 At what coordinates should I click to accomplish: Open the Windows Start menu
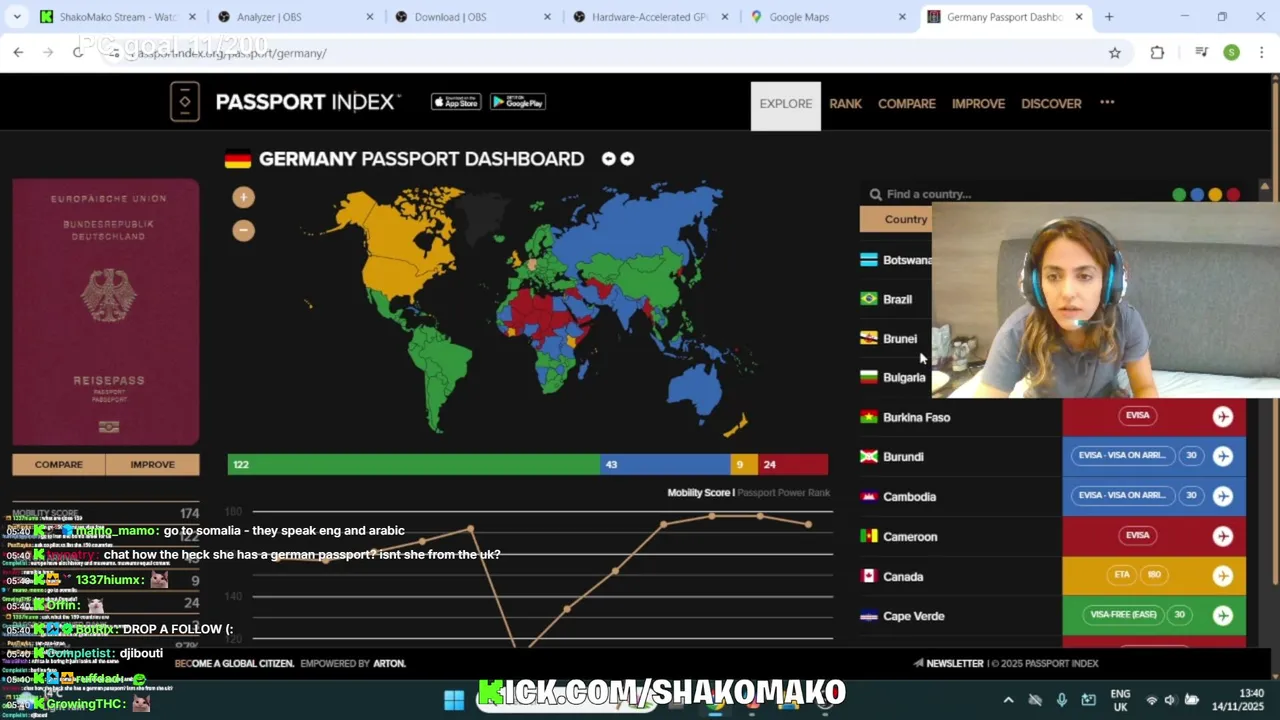(454, 699)
